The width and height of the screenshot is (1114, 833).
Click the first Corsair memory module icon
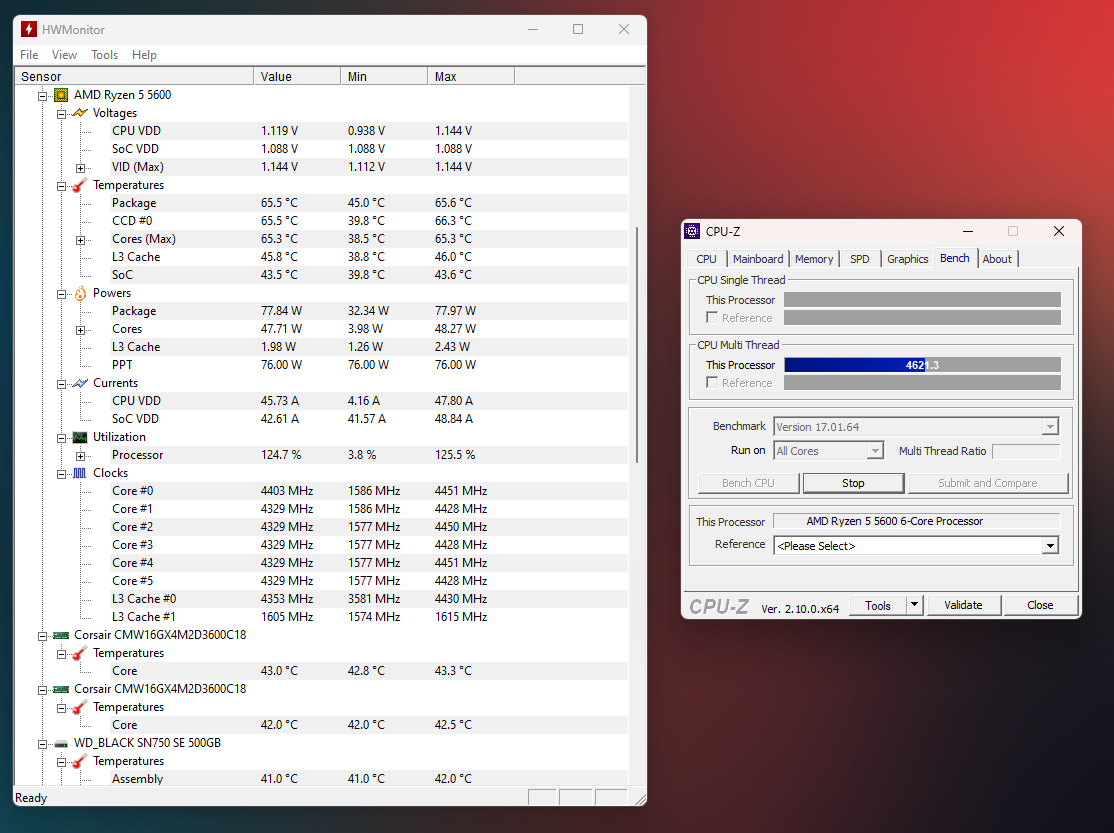(61, 635)
